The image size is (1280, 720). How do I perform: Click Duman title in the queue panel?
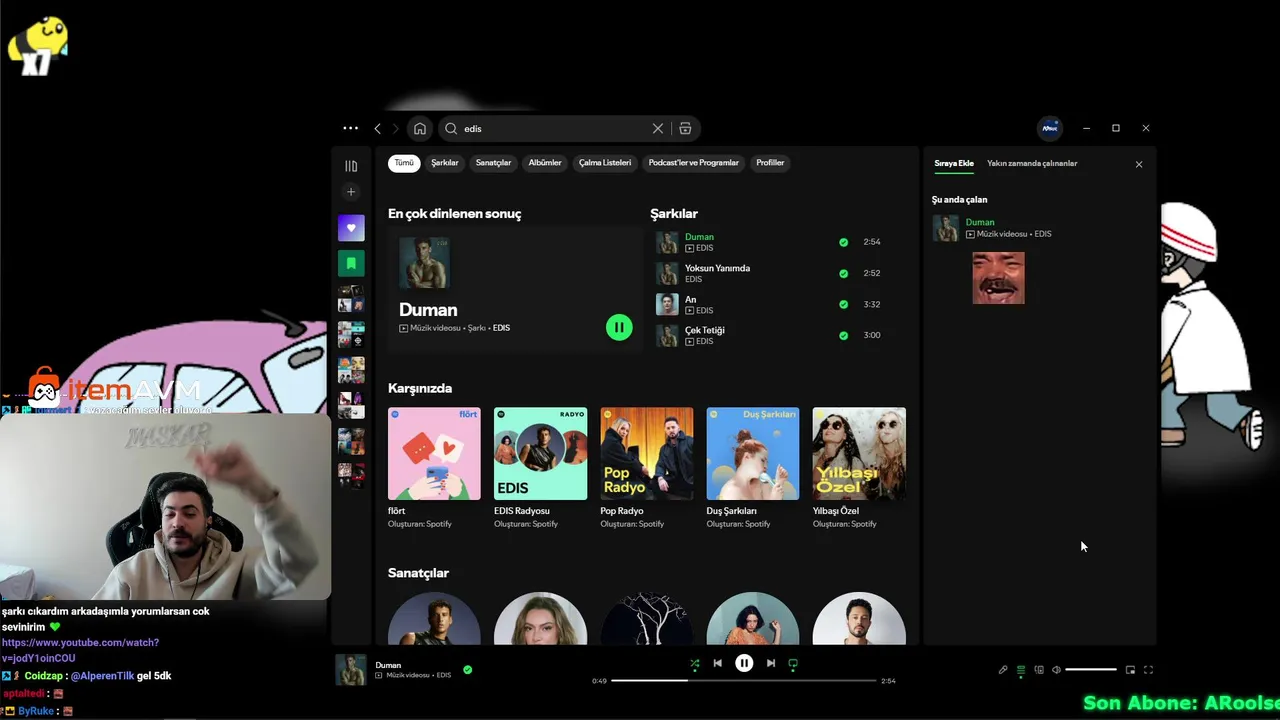(980, 222)
